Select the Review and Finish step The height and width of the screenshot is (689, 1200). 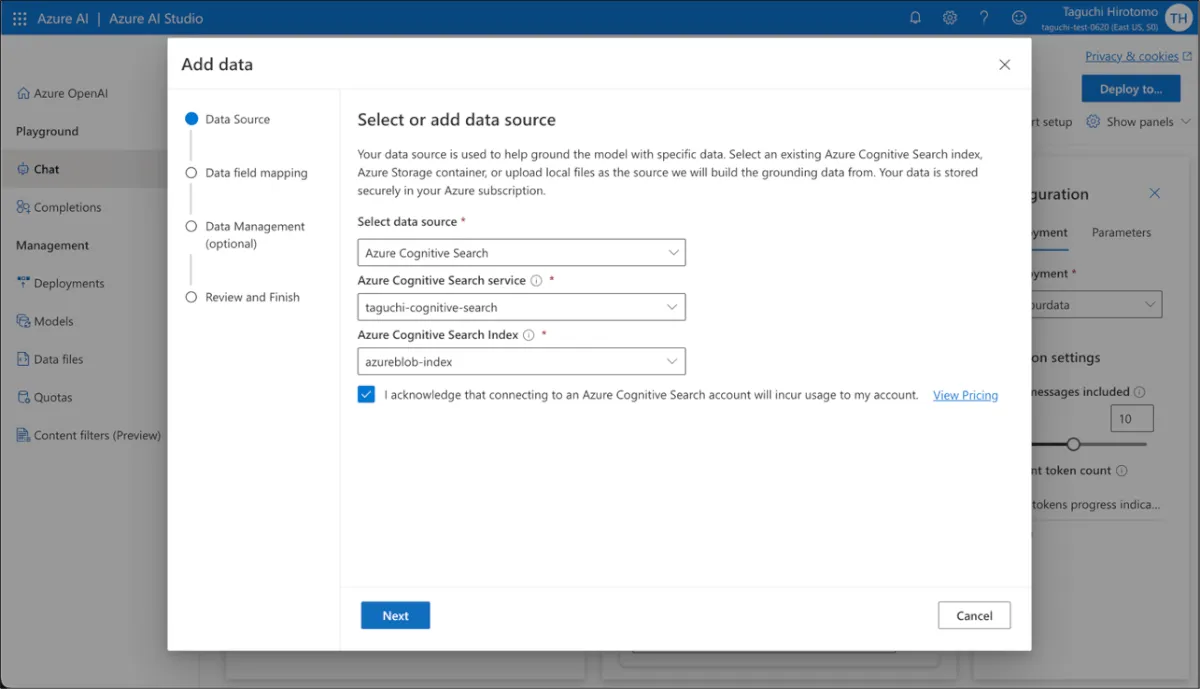click(x=252, y=297)
